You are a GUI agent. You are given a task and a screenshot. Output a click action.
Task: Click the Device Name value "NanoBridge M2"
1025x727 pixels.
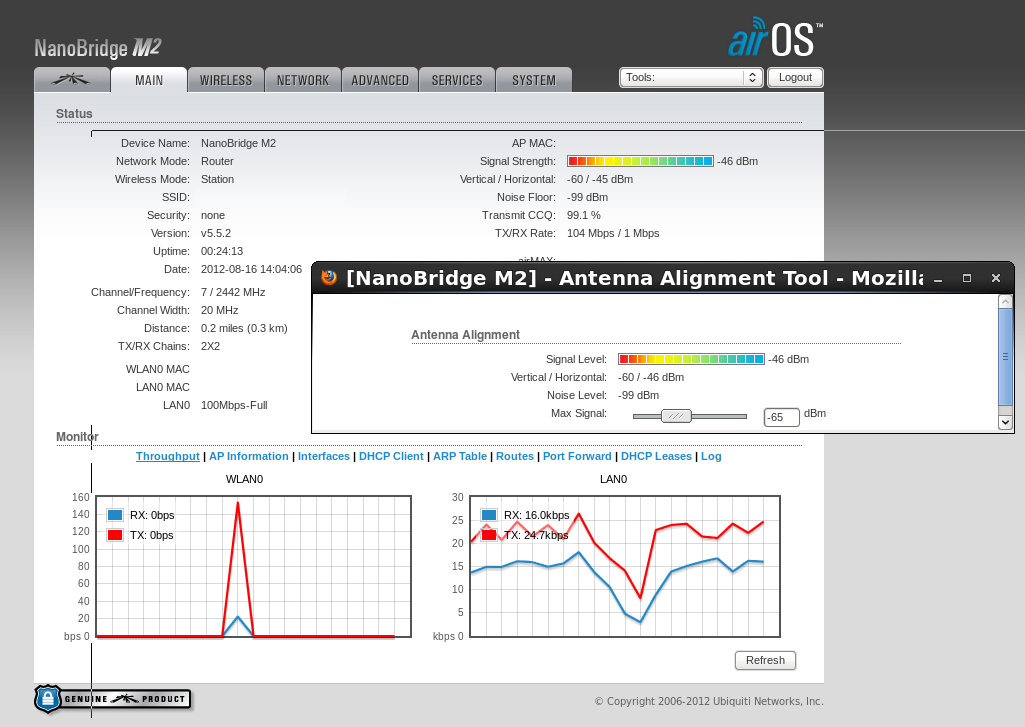pyautogui.click(x=238, y=143)
